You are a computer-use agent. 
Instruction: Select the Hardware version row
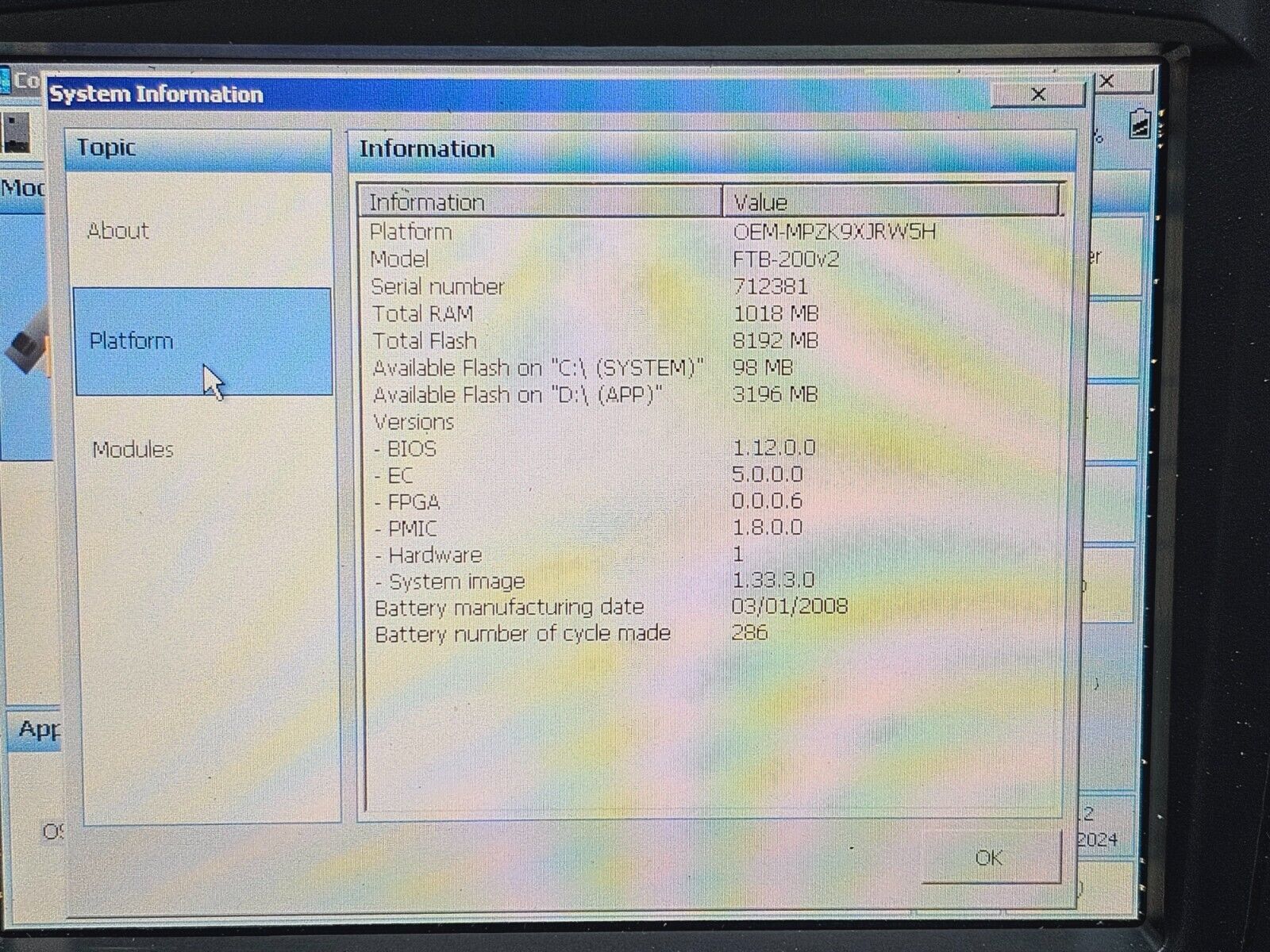(x=711, y=555)
